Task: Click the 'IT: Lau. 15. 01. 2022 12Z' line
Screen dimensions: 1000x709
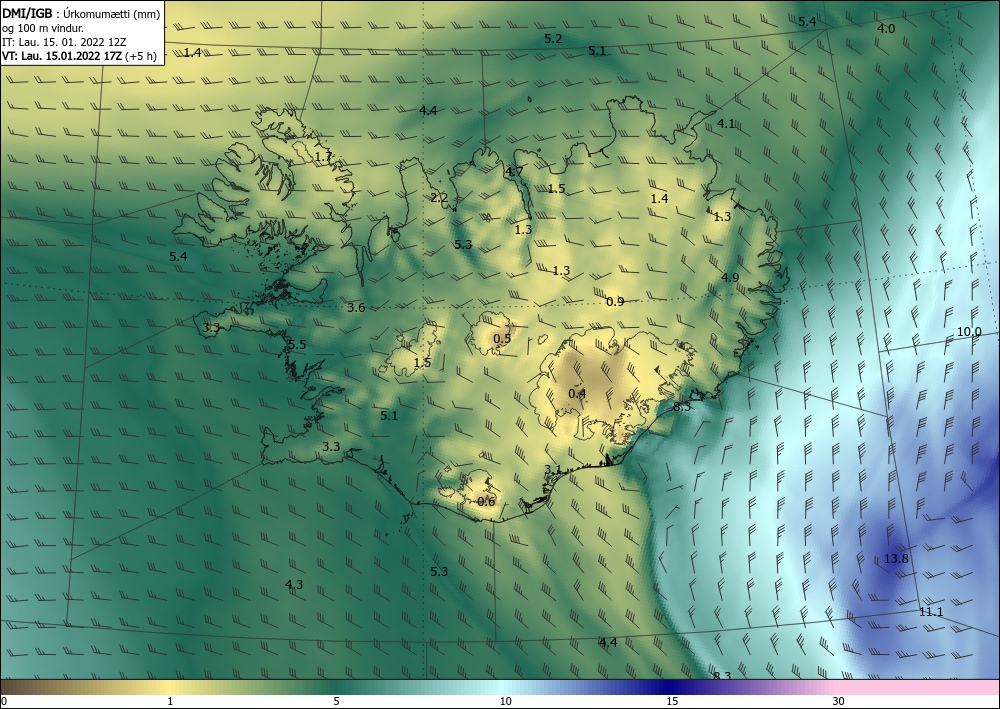Action: [64, 42]
